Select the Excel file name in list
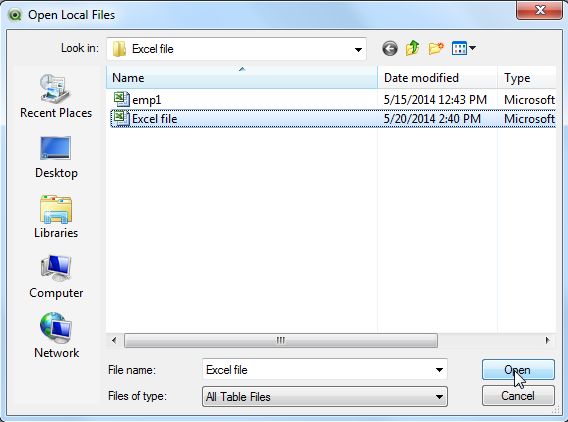Viewport: 568px width, 422px height. [x=155, y=119]
